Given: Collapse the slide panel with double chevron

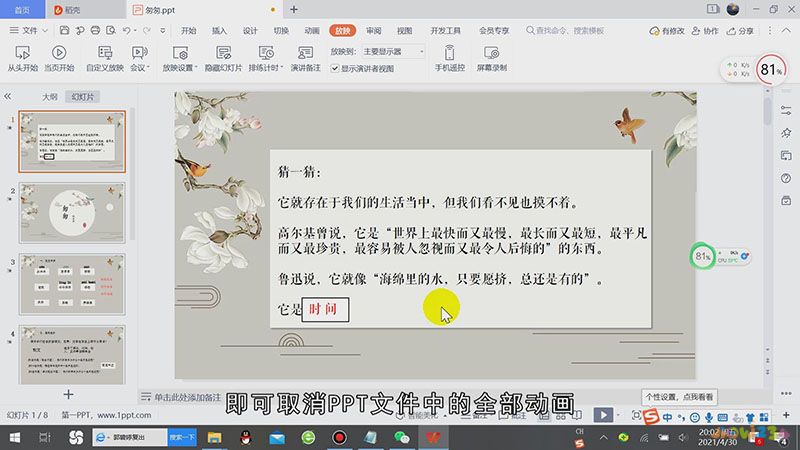Looking at the screenshot, I should 8,96.
